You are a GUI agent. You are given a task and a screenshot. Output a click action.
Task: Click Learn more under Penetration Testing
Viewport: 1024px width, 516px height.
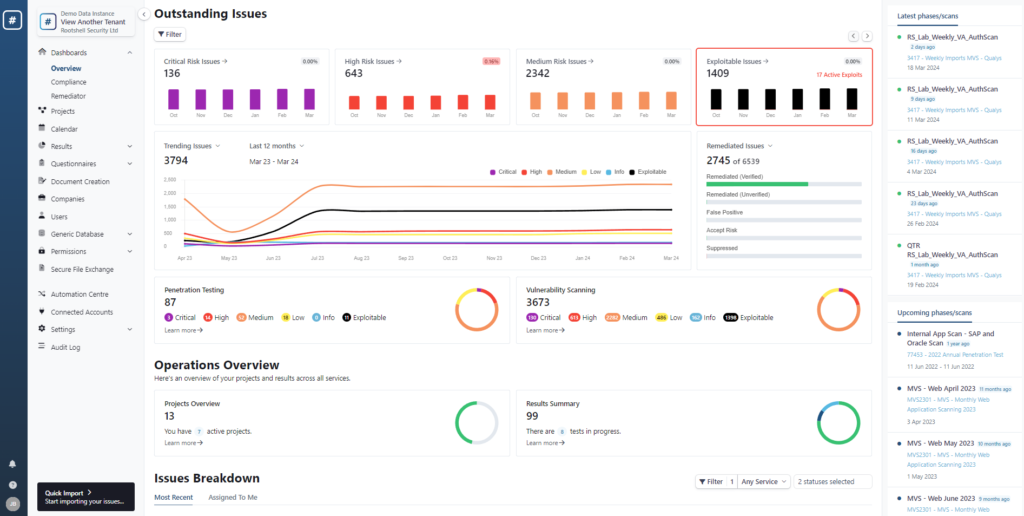pos(183,329)
